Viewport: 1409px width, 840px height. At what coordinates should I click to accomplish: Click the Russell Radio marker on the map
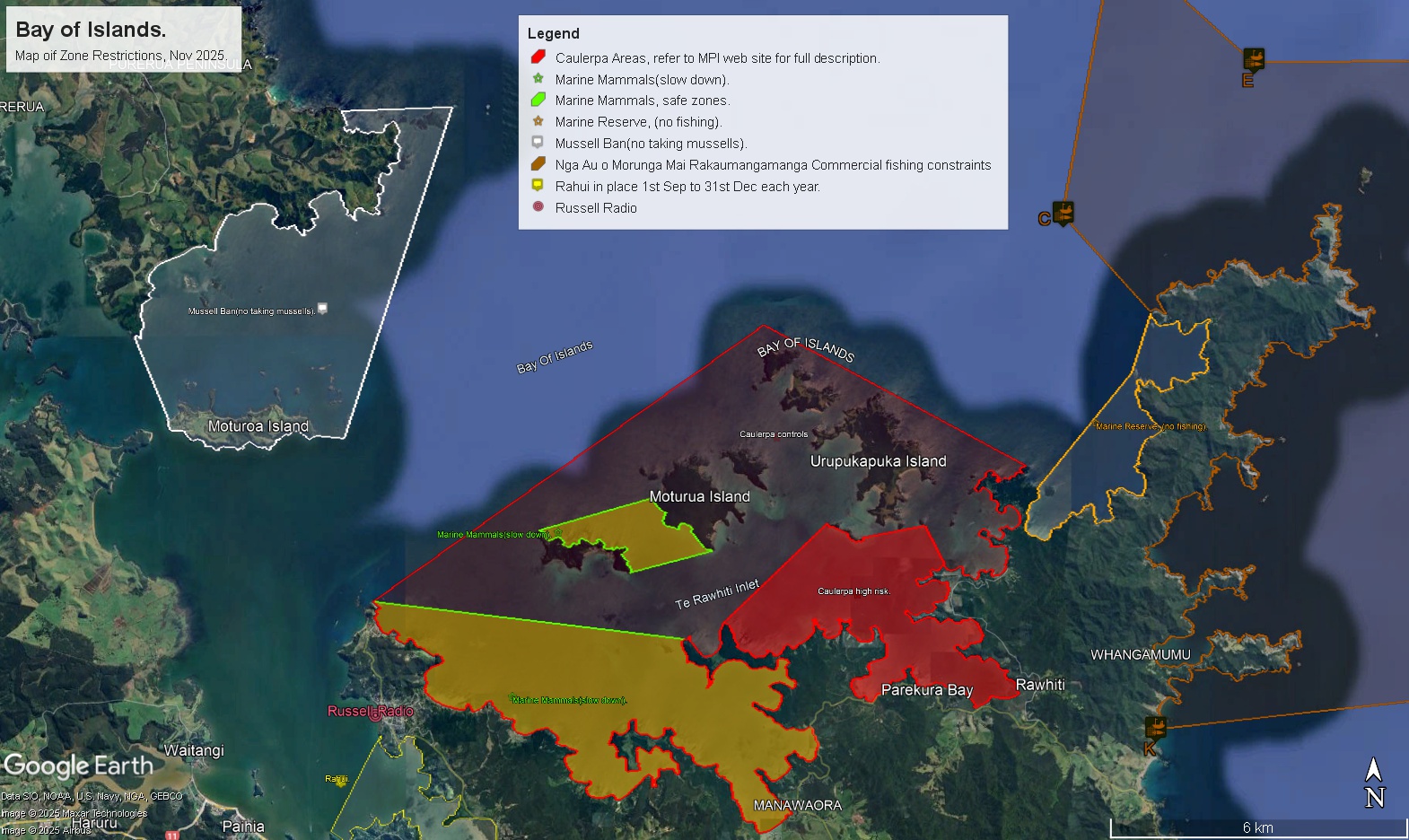pos(375,714)
